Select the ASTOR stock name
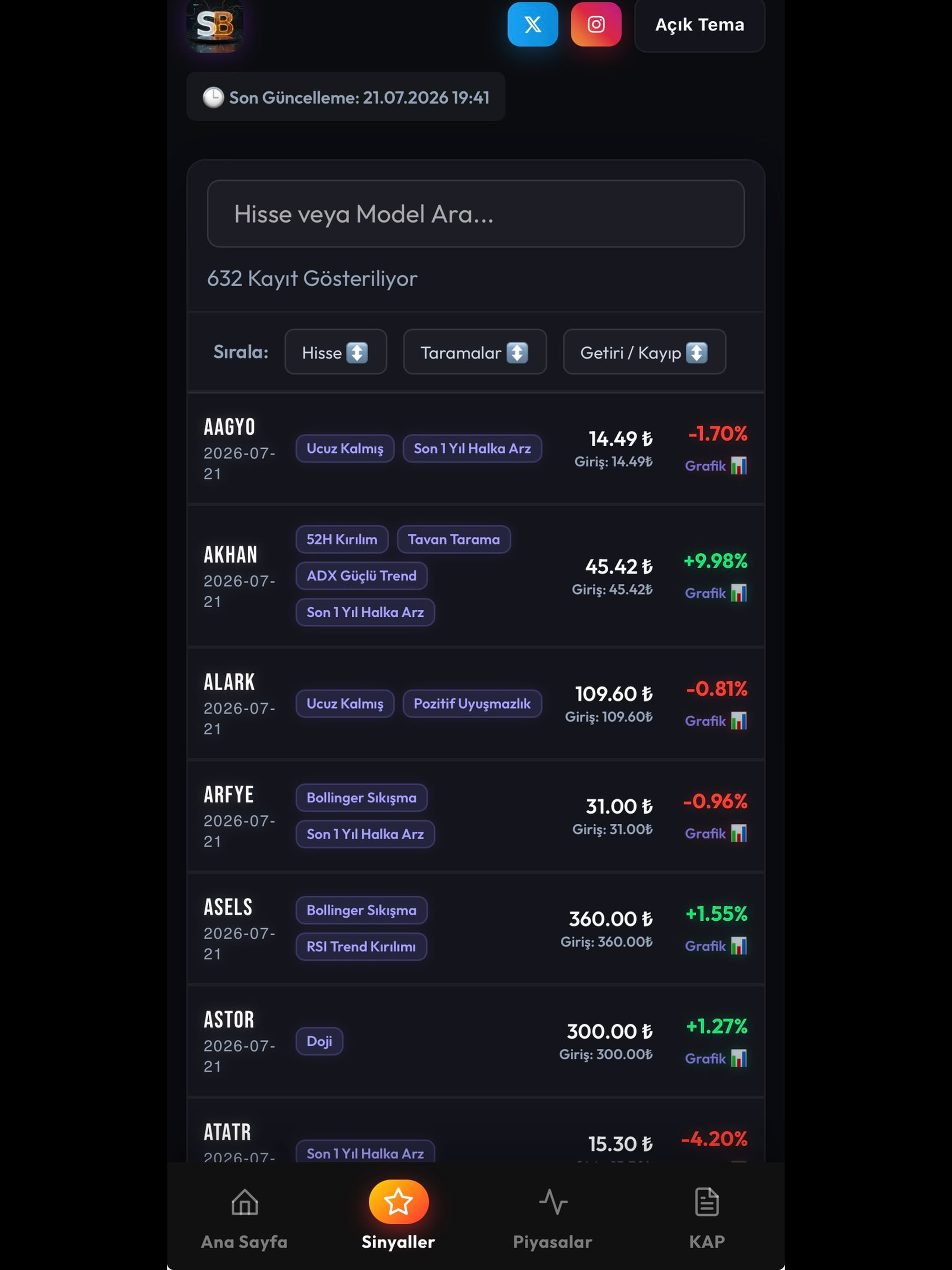The height and width of the screenshot is (1270, 952). click(x=229, y=1020)
